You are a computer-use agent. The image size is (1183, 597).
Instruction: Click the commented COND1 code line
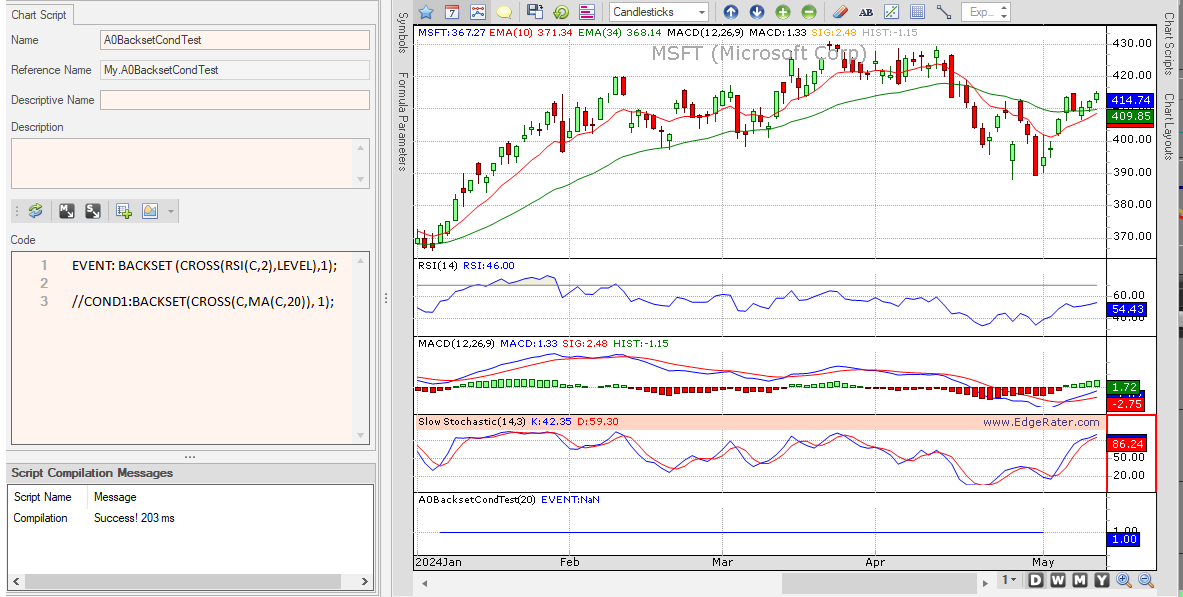click(x=203, y=301)
